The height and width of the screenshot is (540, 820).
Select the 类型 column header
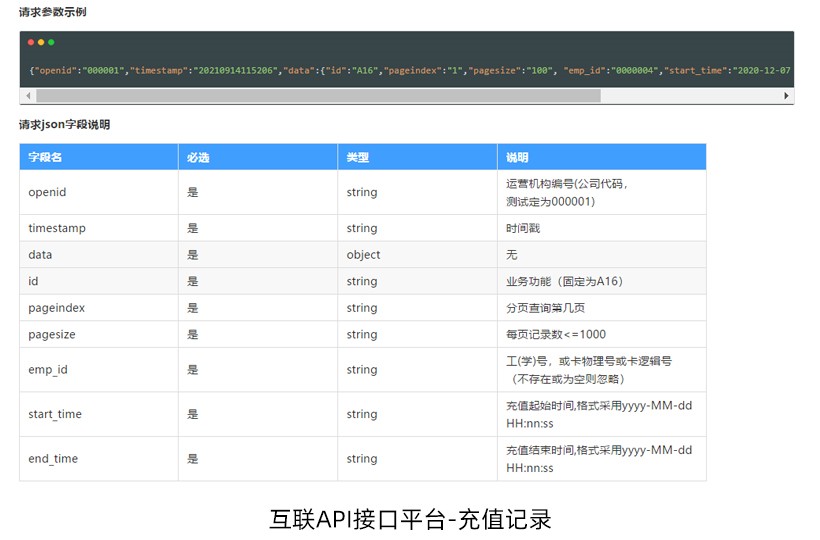coord(358,158)
